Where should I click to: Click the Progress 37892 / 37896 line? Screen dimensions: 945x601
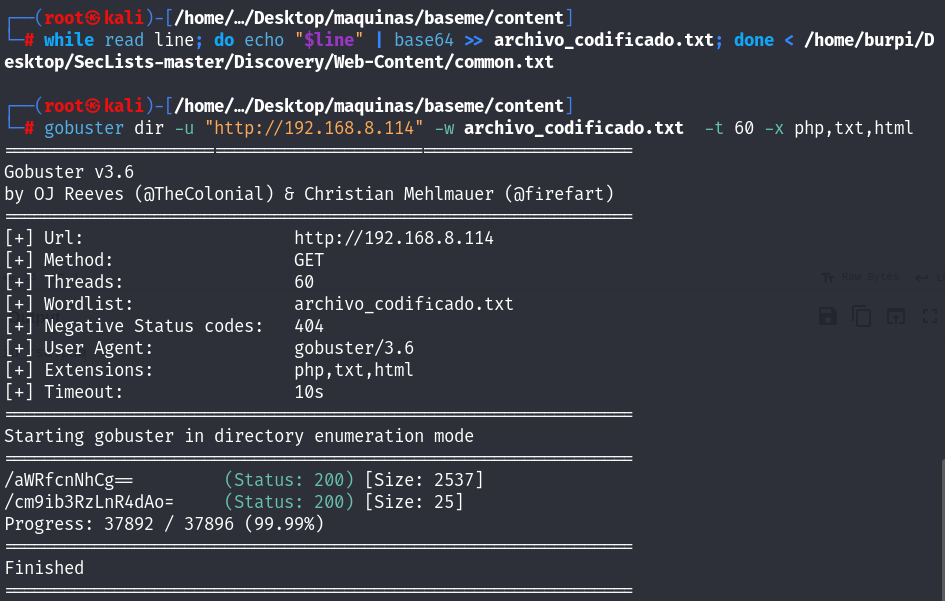(164, 524)
